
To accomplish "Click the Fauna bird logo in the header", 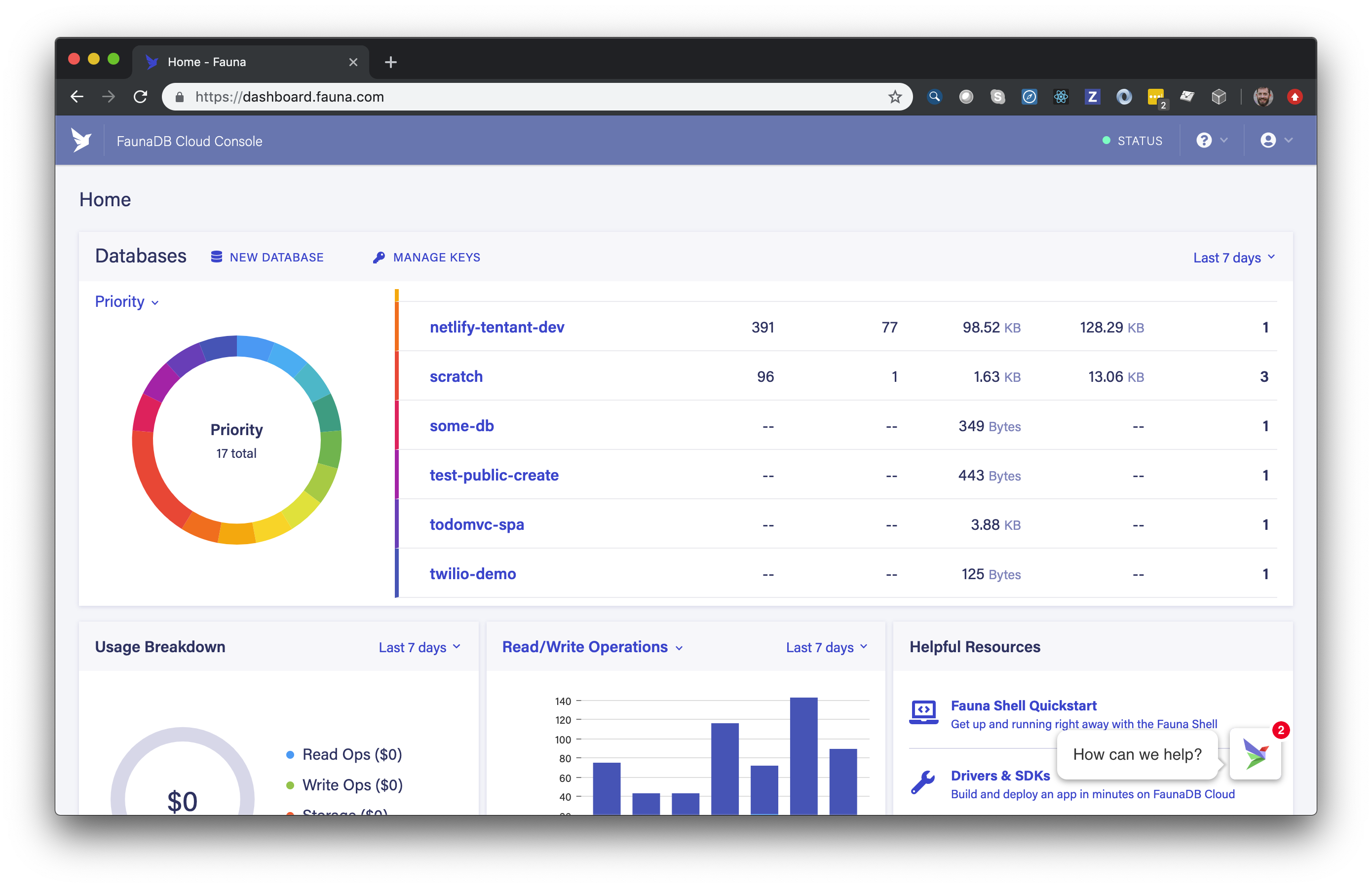I will (x=81, y=140).
